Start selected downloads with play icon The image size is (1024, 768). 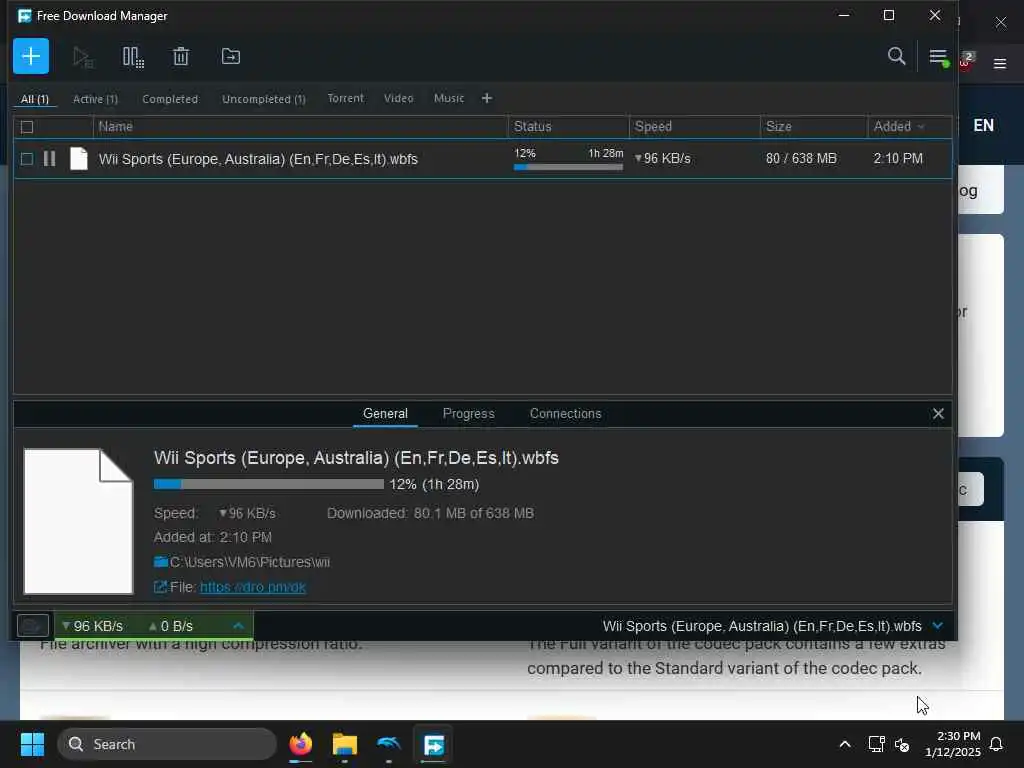[82, 57]
